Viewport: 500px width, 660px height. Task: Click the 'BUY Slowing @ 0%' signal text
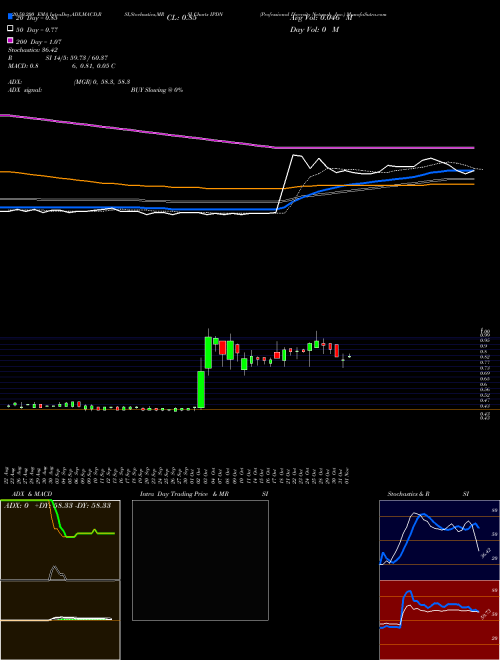157,90
